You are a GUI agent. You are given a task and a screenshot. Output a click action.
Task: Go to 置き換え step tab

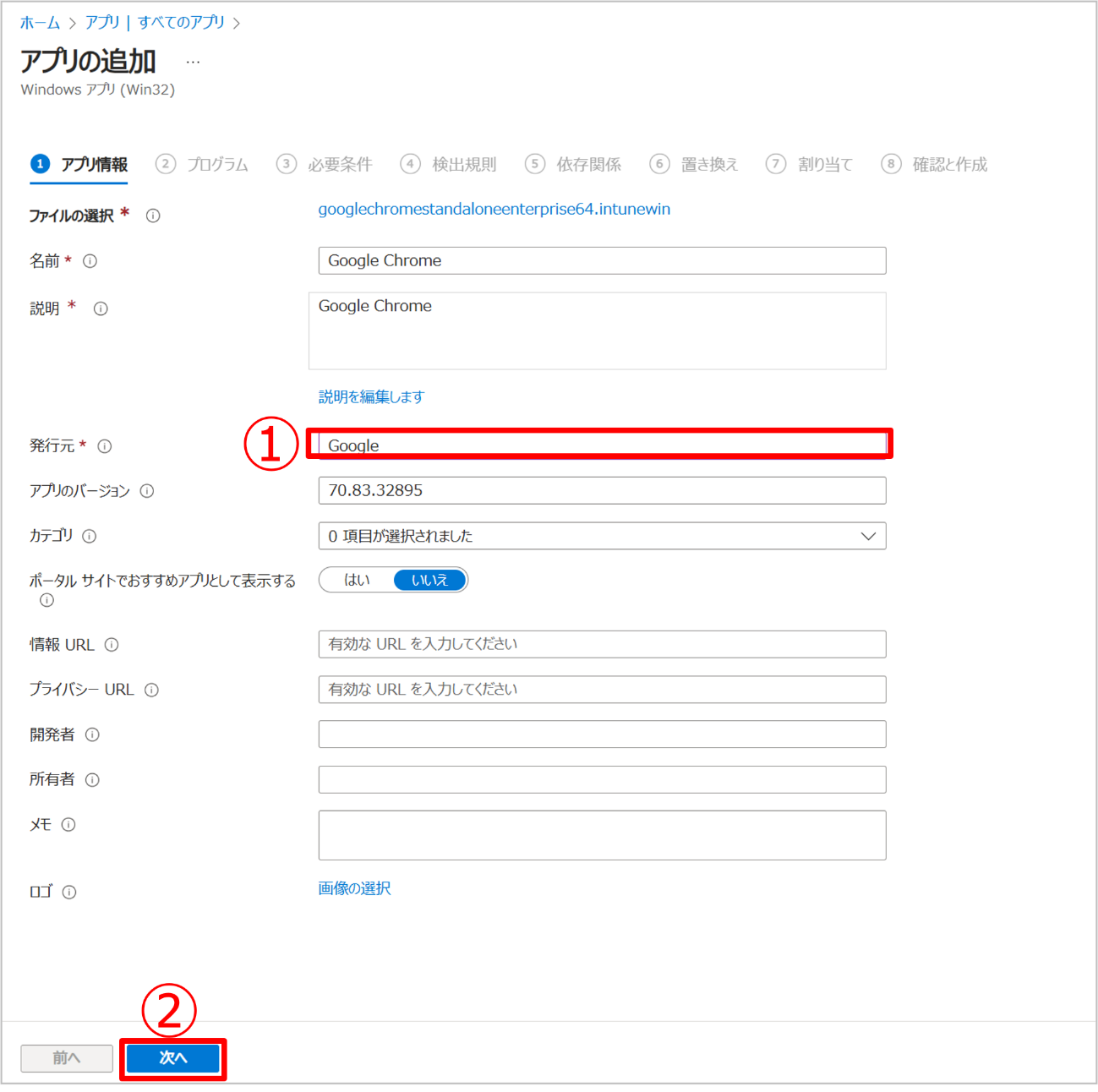[x=694, y=164]
